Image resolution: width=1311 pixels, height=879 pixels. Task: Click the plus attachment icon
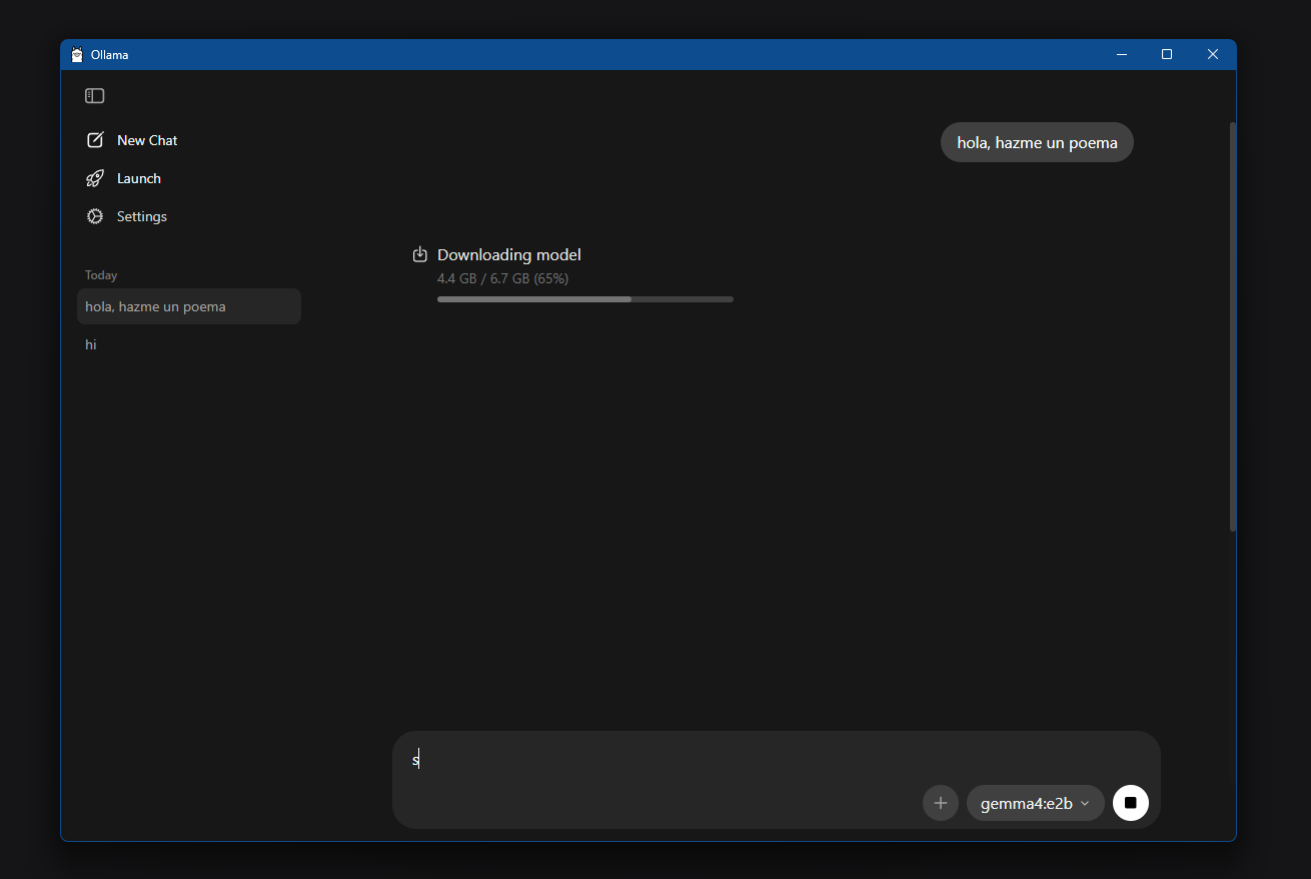940,803
